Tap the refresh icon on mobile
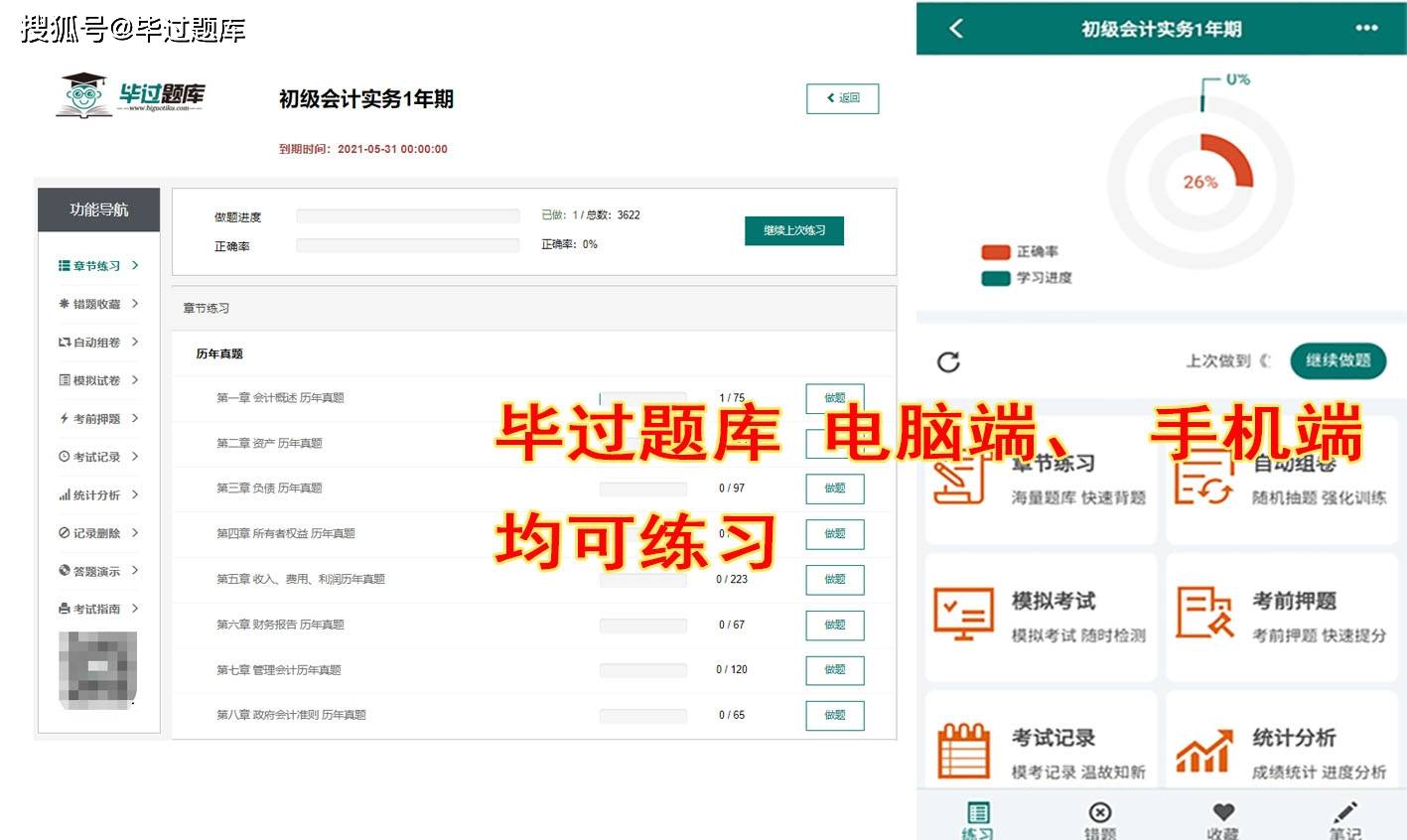Viewport: 1407px width, 840px height. click(x=948, y=361)
